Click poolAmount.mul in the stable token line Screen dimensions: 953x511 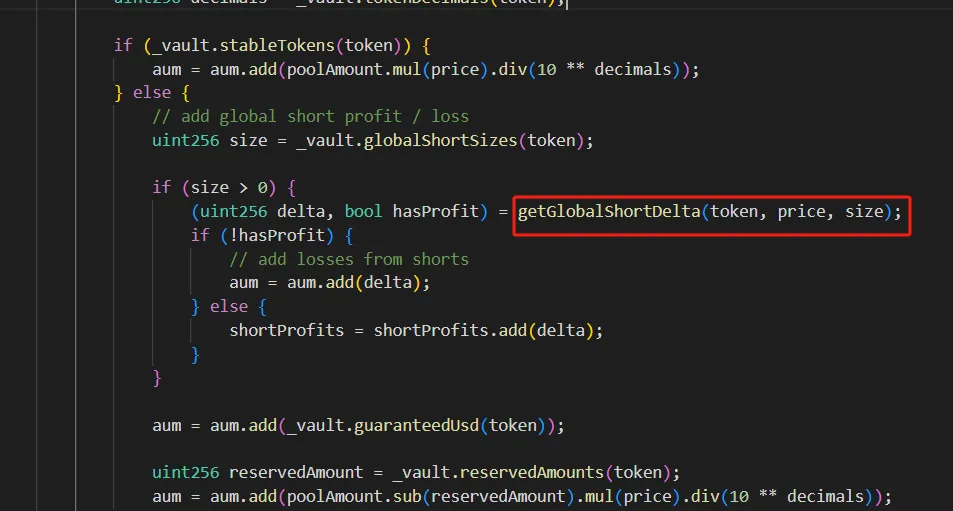coord(354,69)
